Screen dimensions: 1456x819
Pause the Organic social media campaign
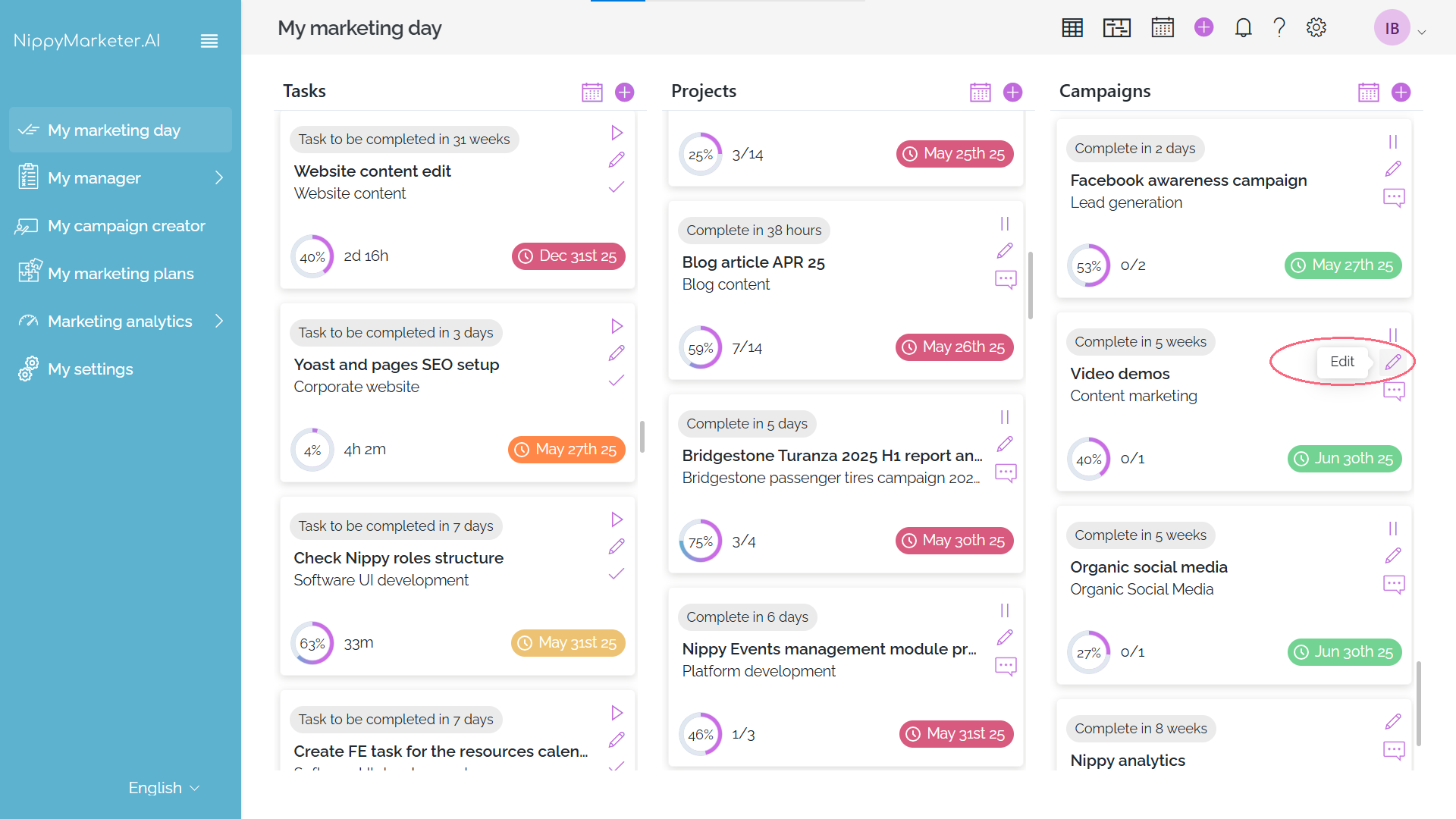pyautogui.click(x=1393, y=529)
